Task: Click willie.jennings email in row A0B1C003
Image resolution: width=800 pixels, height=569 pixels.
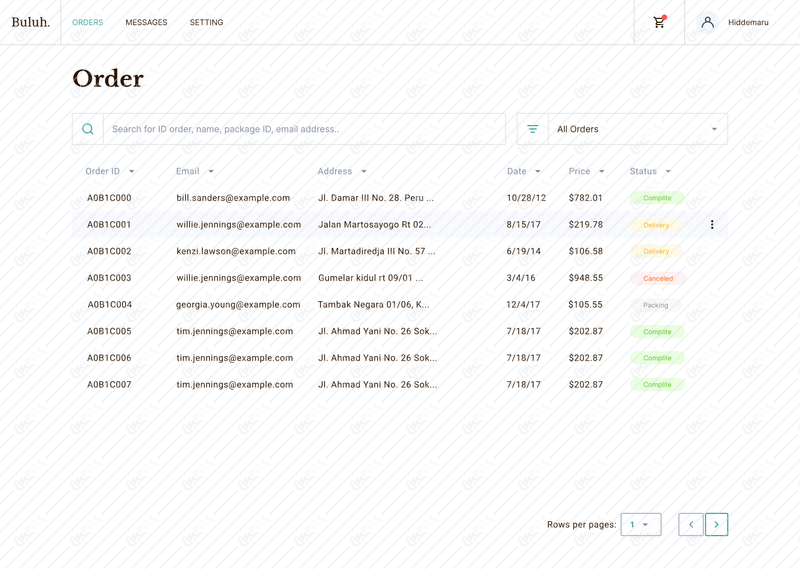Action: pyautogui.click(x=239, y=278)
